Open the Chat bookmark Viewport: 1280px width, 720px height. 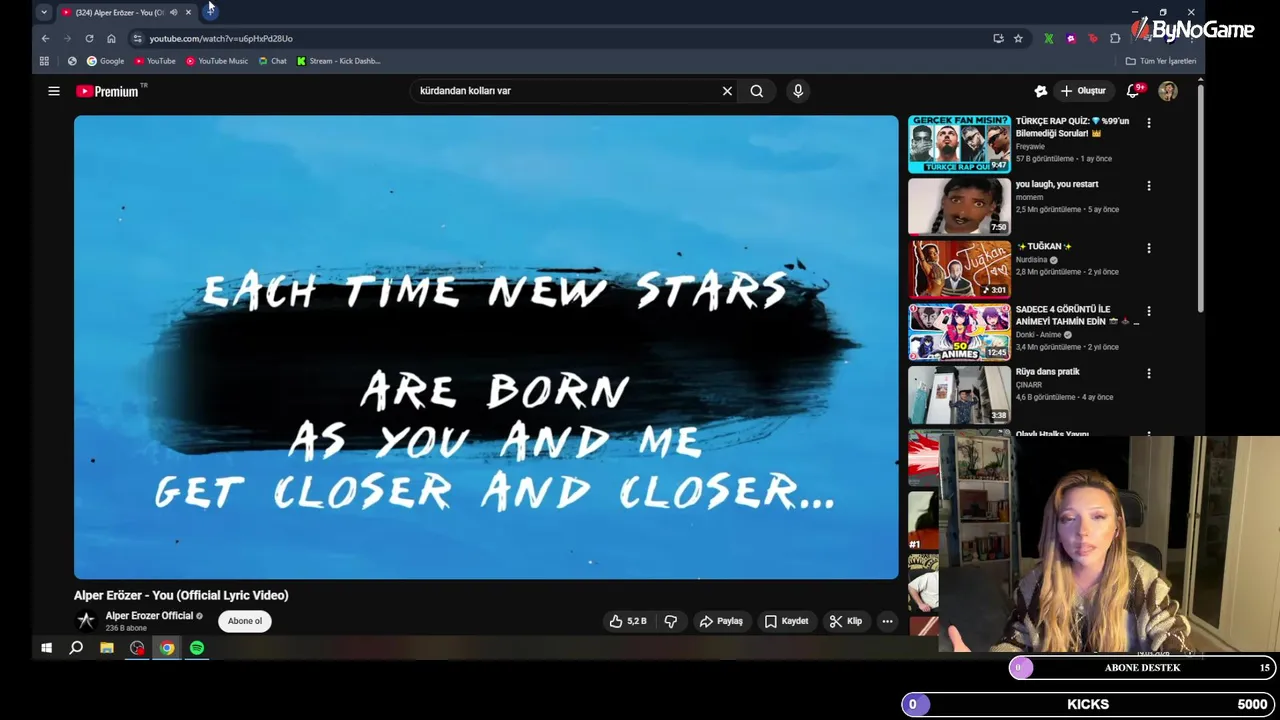pyautogui.click(x=272, y=61)
